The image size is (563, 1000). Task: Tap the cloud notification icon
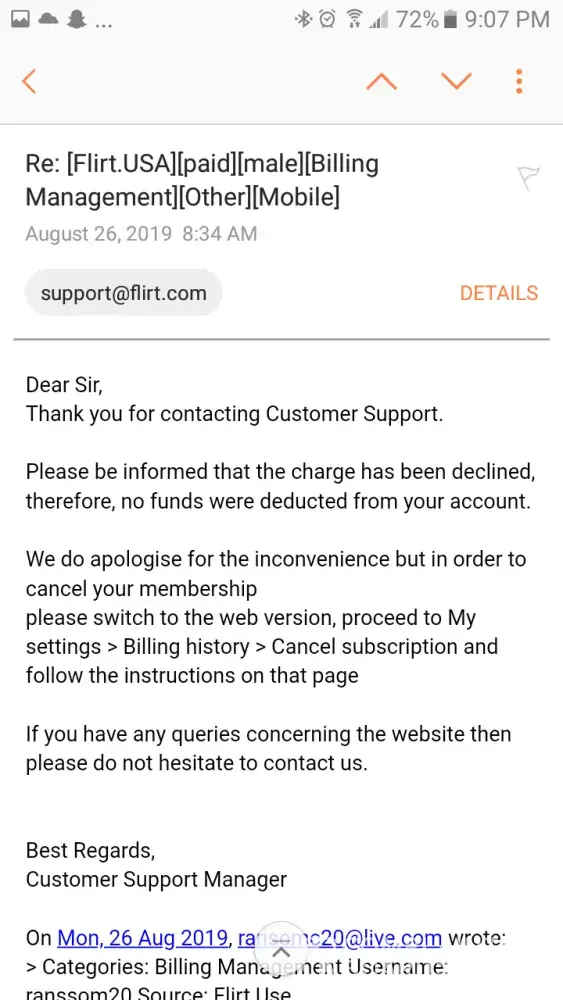click(48, 20)
